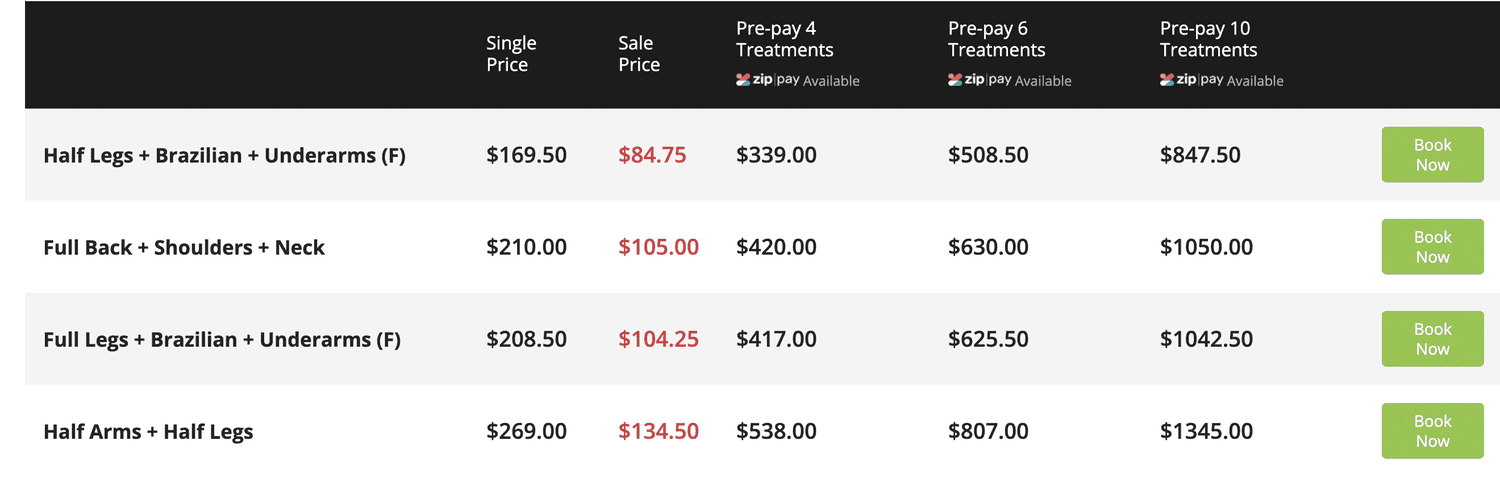This screenshot has height=490, width=1500.
Task: Click the $134.50 red sale price
Action: [x=658, y=431]
